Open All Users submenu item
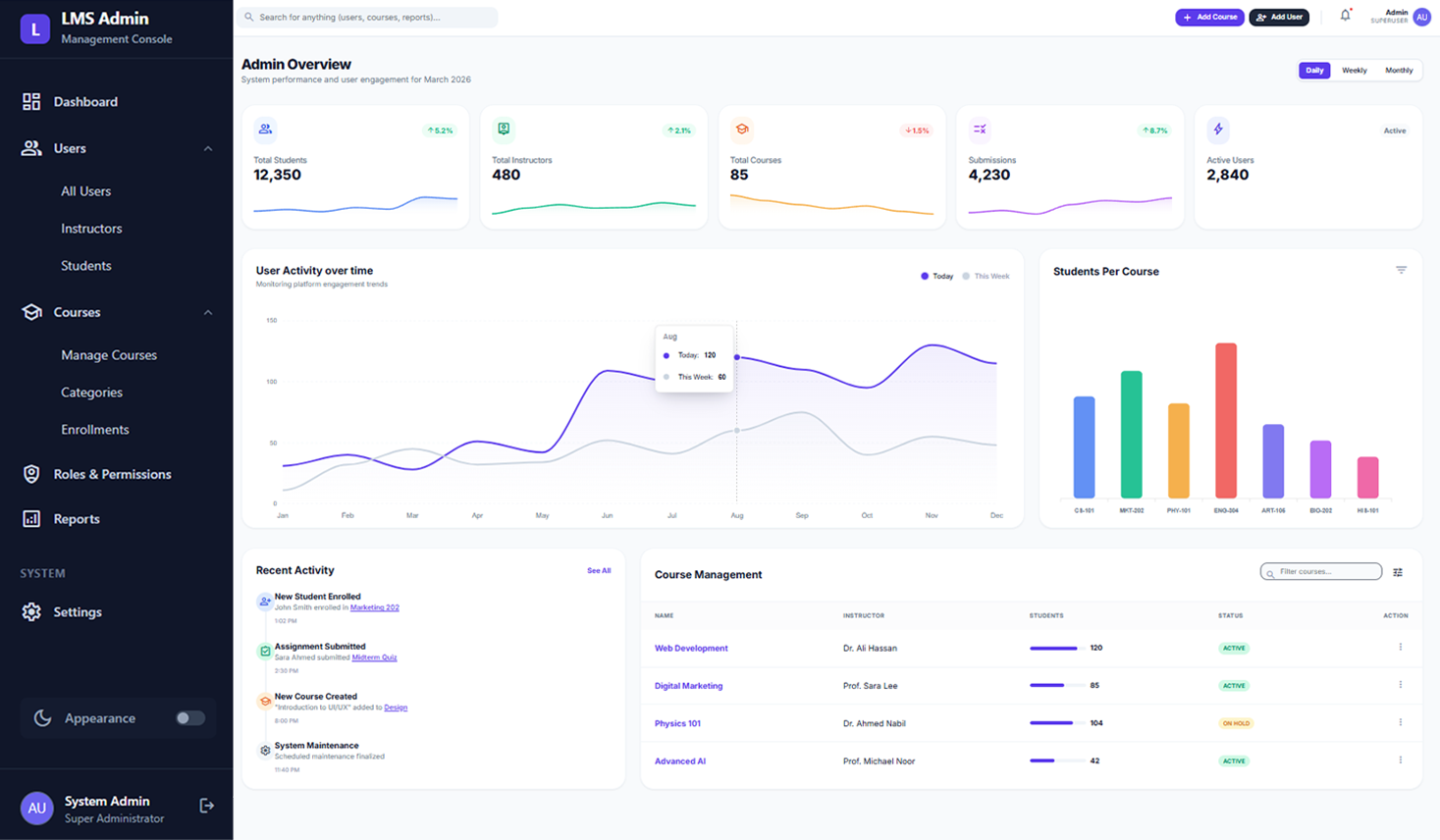 [85, 191]
